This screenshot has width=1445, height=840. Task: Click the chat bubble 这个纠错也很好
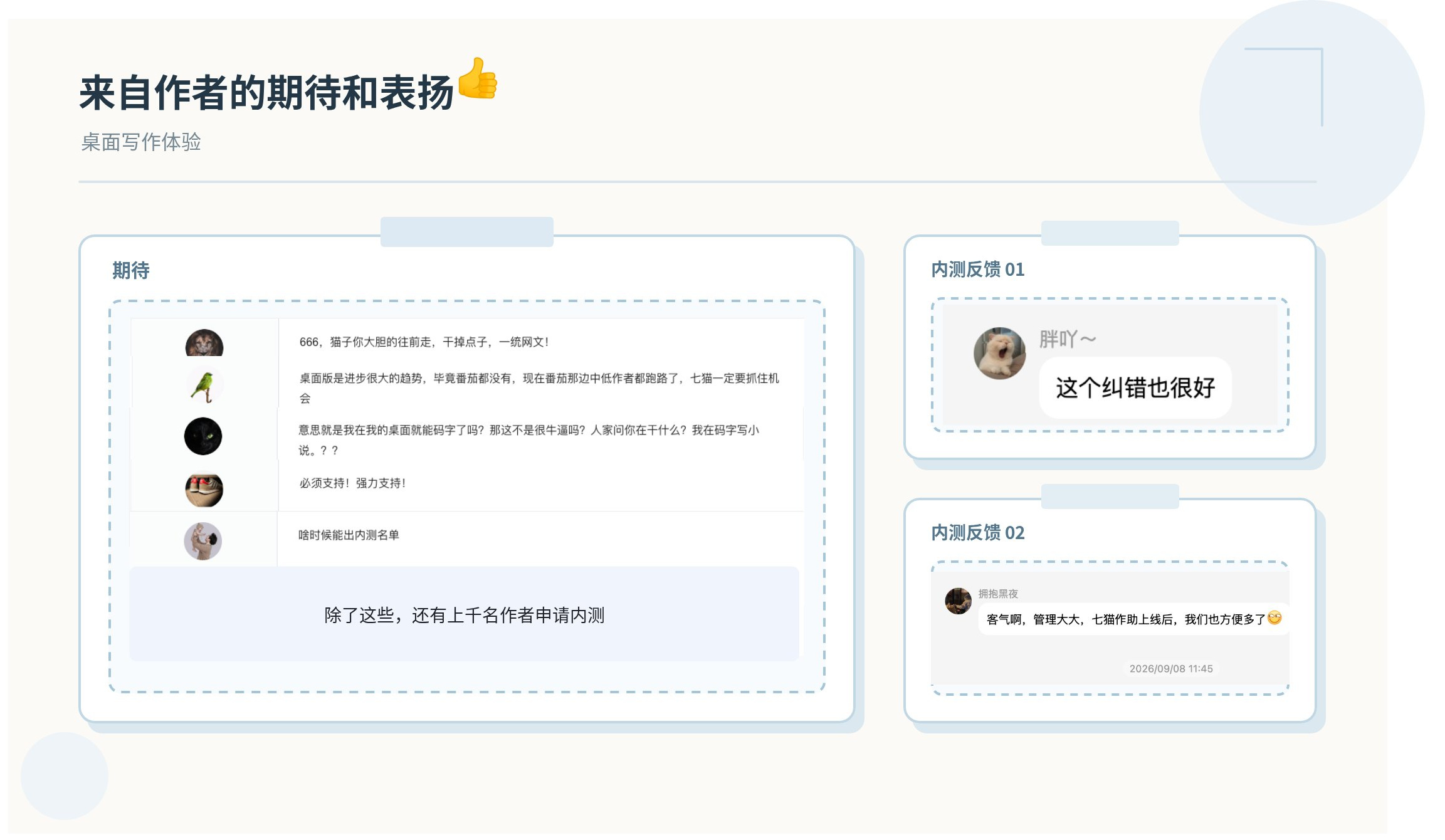click(x=1135, y=387)
